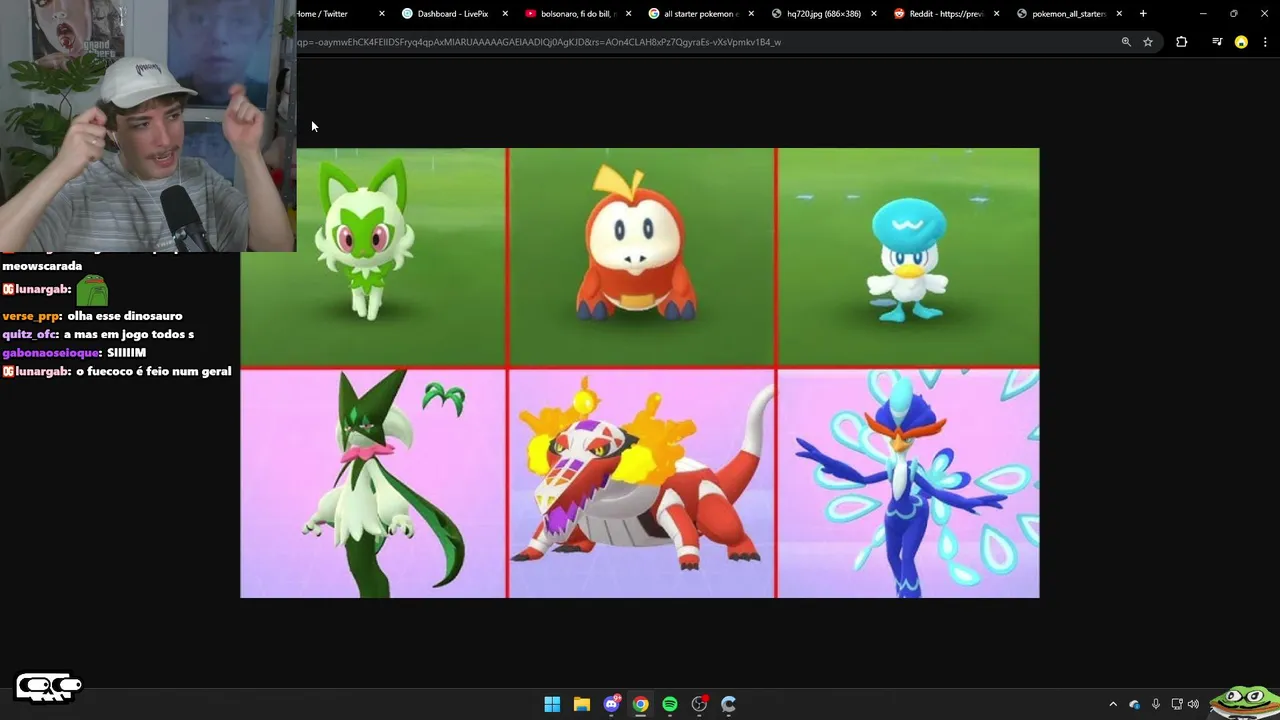Image resolution: width=1280 pixels, height=720 pixels.
Task: Close the Dashboard - LivePix tab
Action: [x=505, y=14]
